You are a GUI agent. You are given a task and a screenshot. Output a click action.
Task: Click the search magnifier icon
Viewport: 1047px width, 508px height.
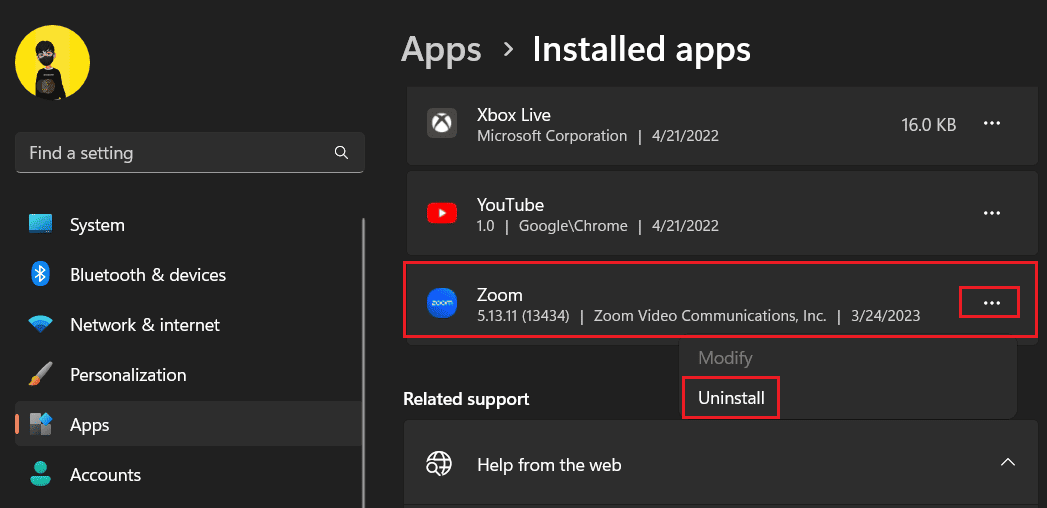pos(341,153)
